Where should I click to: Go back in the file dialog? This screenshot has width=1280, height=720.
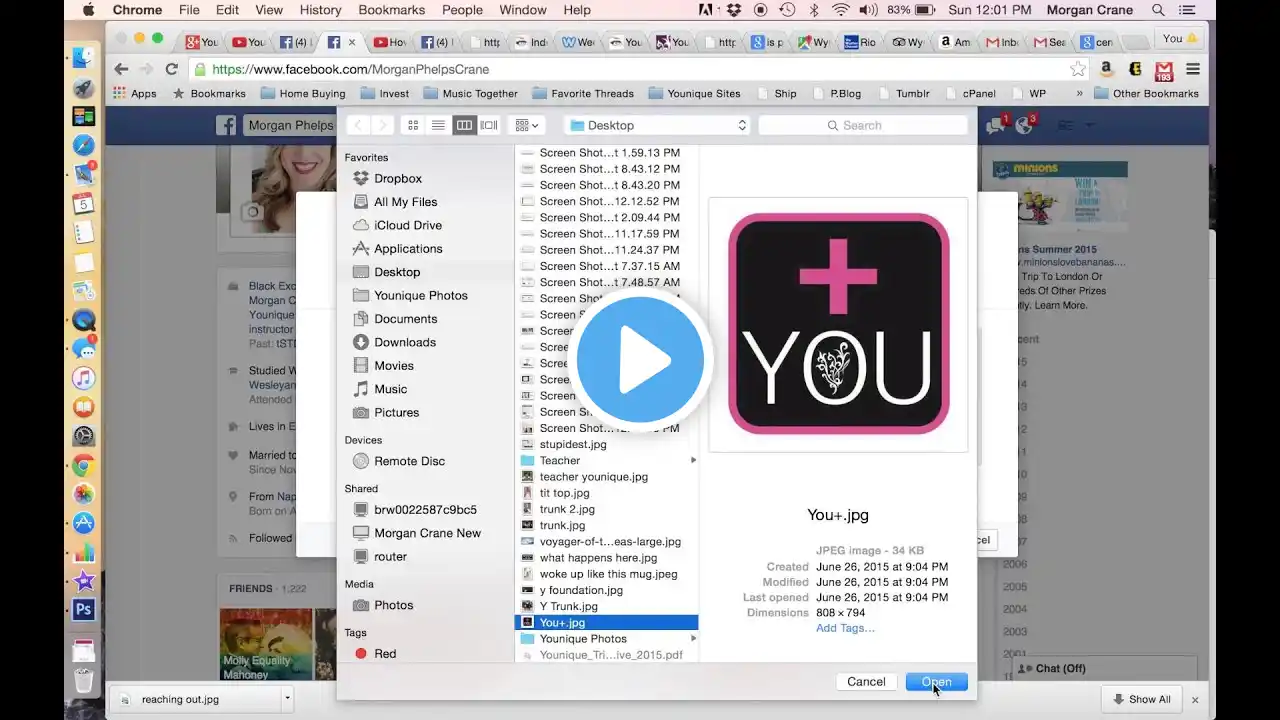[358, 125]
